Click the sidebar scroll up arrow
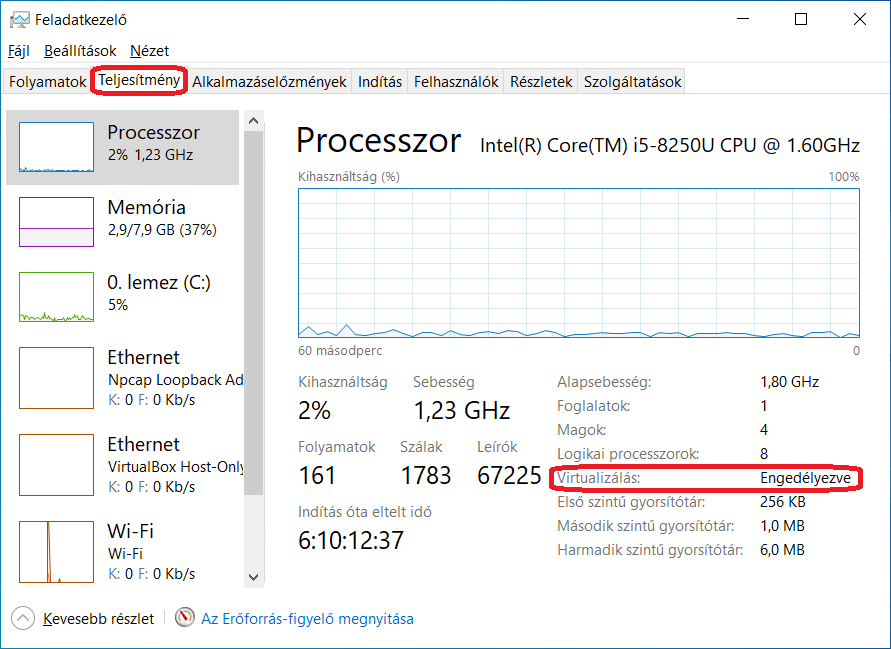Viewport: 891px width, 649px height. (x=253, y=121)
